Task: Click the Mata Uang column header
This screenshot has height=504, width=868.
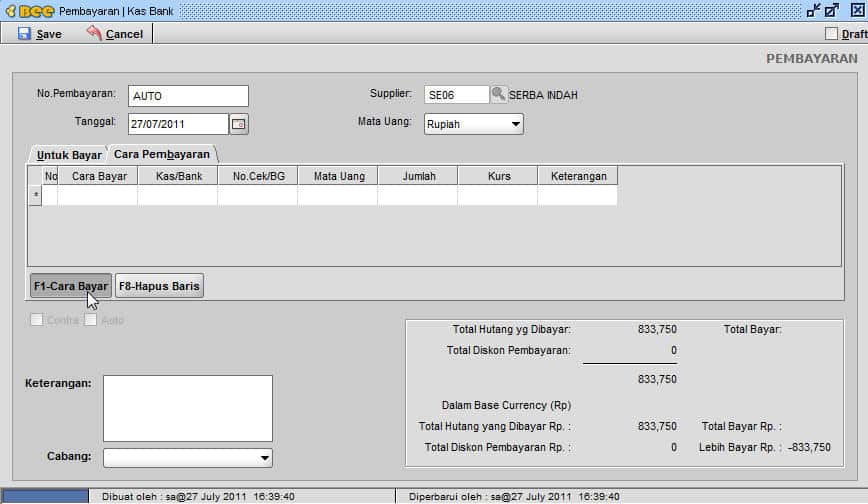Action: pos(339,176)
